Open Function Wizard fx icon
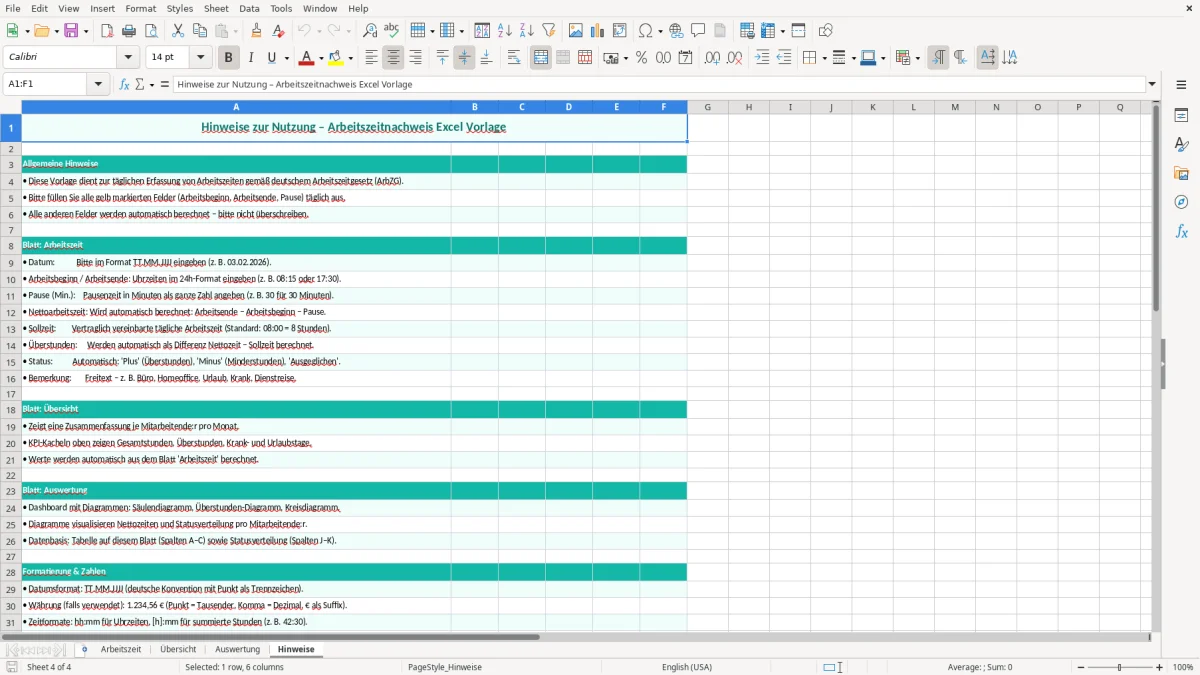 pyautogui.click(x=125, y=84)
